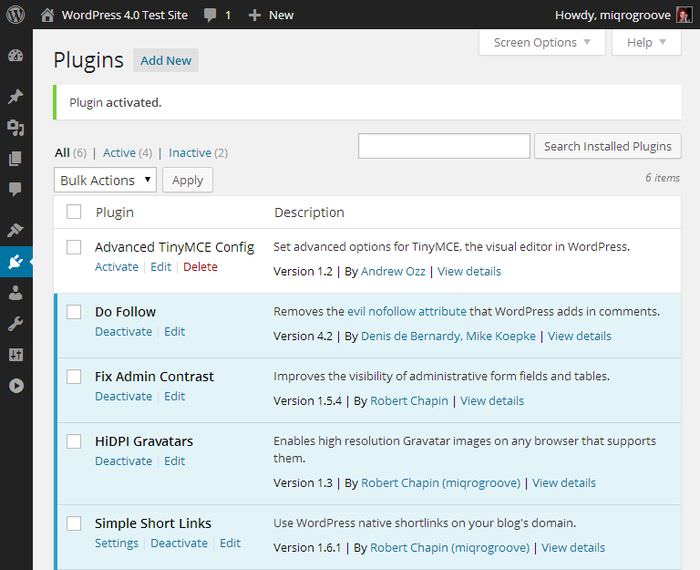Open the Bulk Actions dropdown
The height and width of the screenshot is (570, 700).
pos(105,180)
